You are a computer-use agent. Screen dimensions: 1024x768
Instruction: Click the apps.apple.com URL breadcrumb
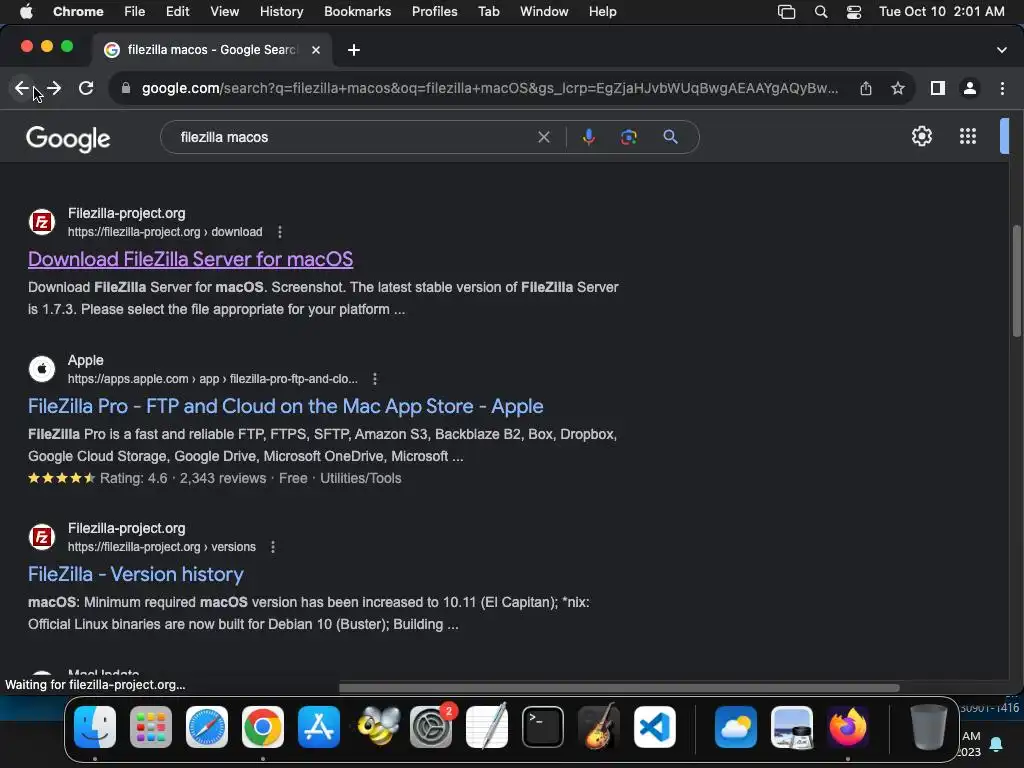[x=213, y=379]
